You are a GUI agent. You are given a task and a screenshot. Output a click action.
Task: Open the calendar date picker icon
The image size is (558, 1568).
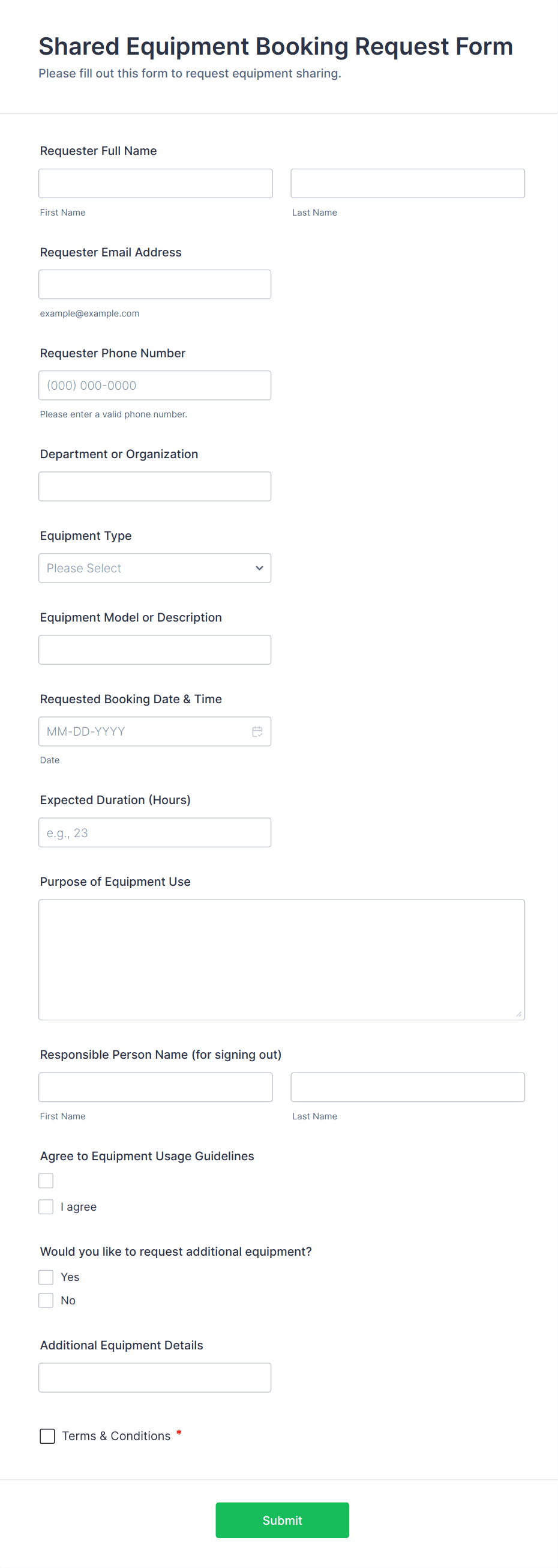coord(257,731)
